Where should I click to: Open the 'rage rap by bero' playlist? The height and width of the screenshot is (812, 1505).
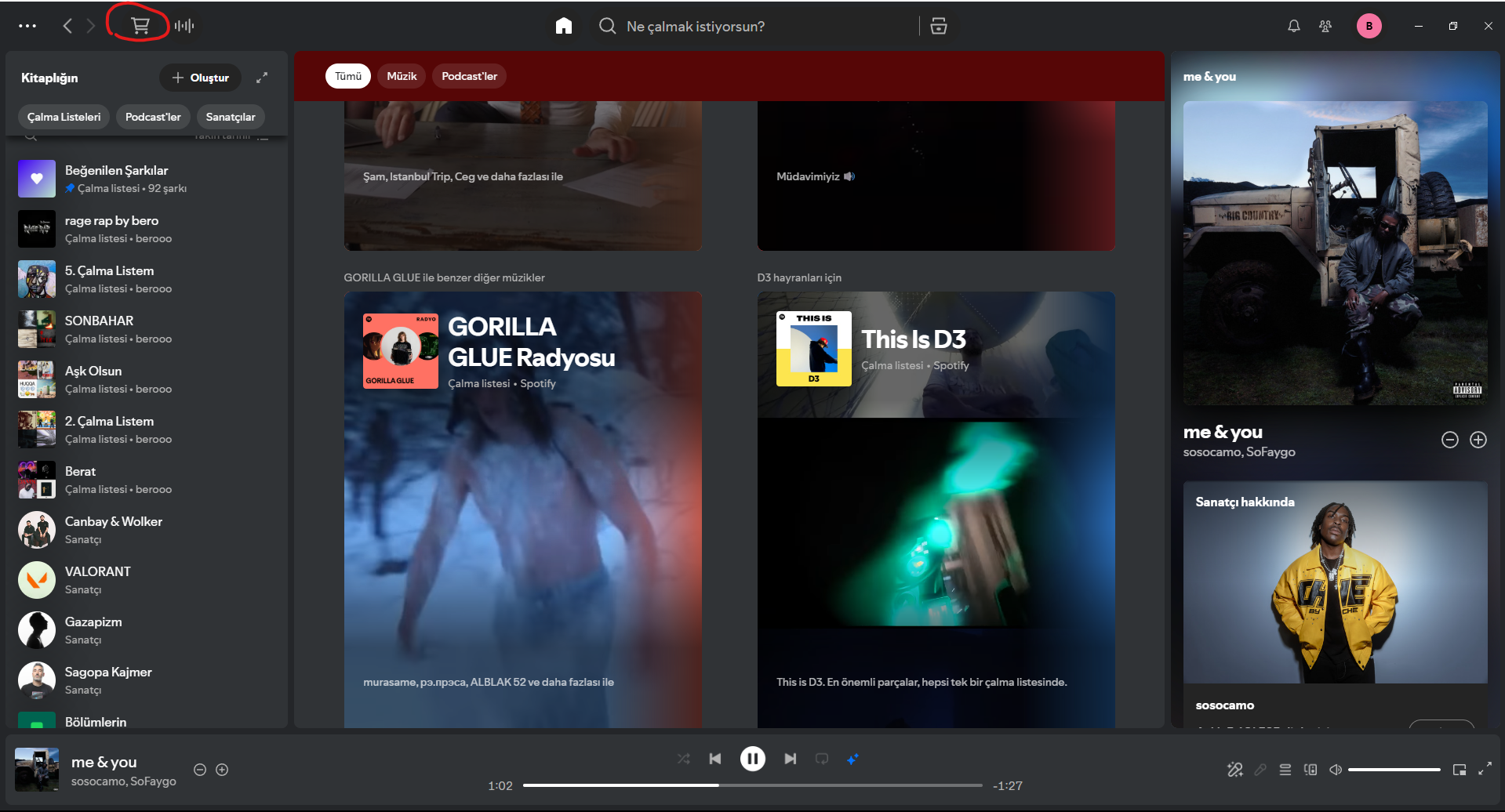tap(147, 229)
